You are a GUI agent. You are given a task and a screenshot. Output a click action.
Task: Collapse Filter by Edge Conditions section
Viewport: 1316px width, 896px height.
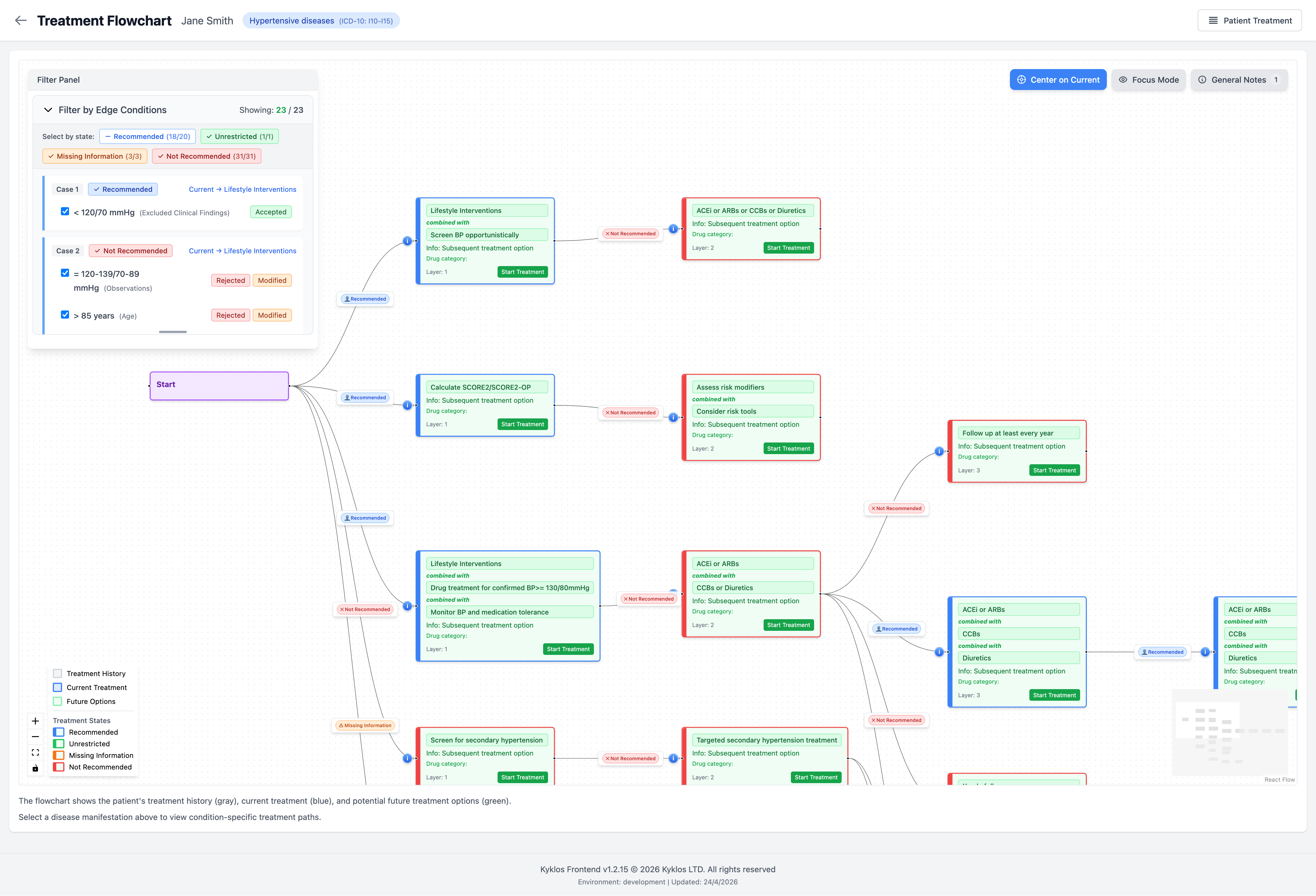coord(48,110)
